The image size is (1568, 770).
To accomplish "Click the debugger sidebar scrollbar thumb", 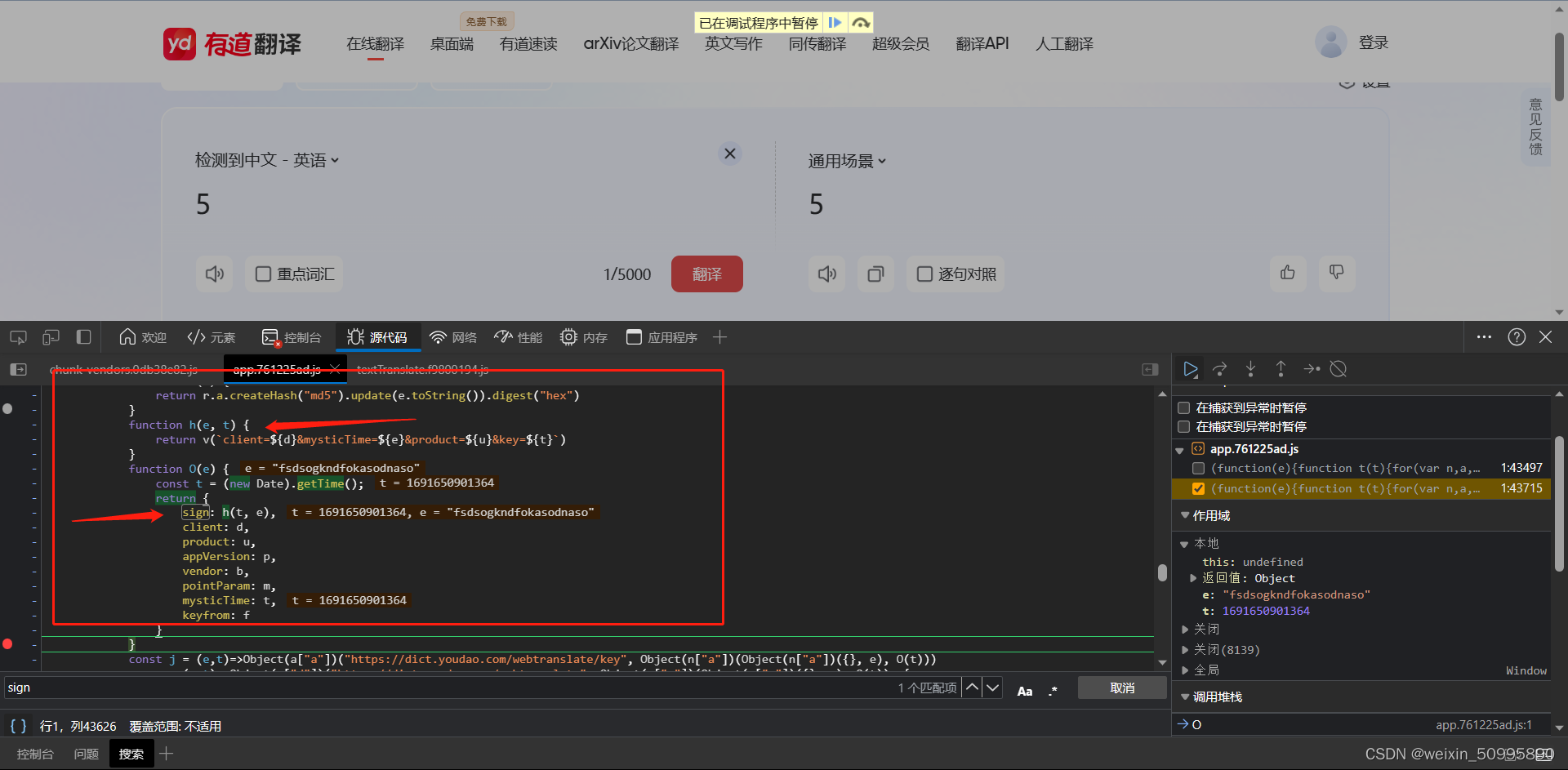I will tap(1559, 503).
